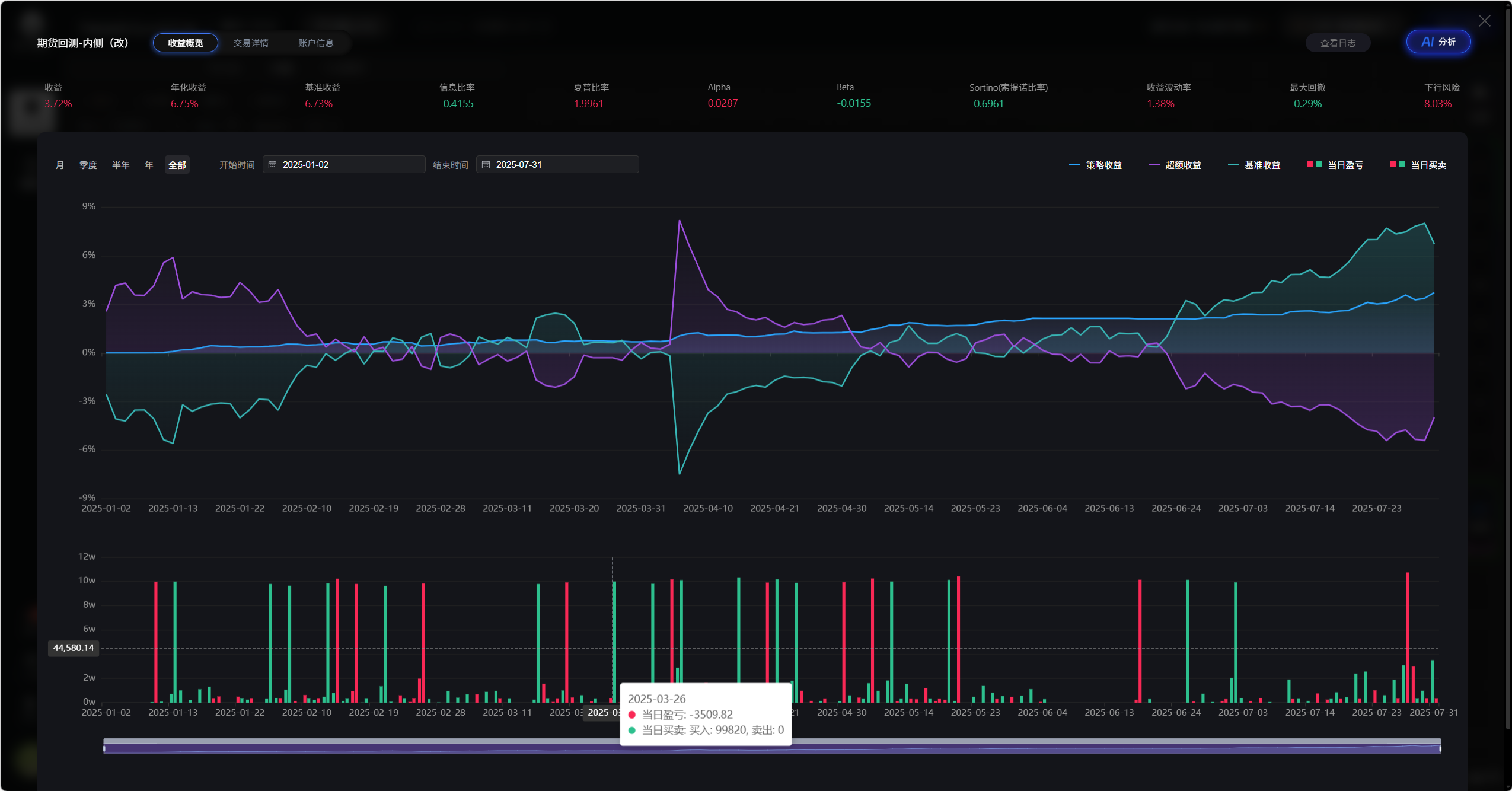The width and height of the screenshot is (1512, 791).
Task: Open the end date field 2025-07-31
Action: (557, 164)
